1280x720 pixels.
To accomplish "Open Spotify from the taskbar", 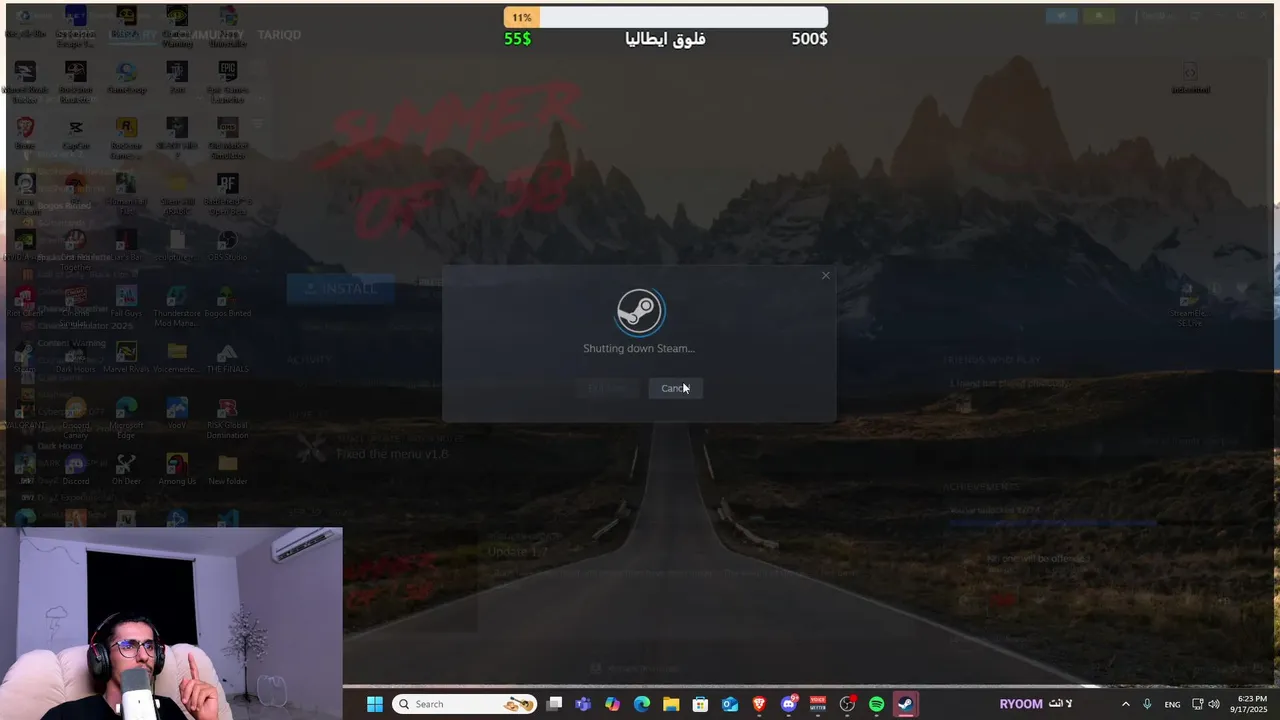I will (877, 704).
